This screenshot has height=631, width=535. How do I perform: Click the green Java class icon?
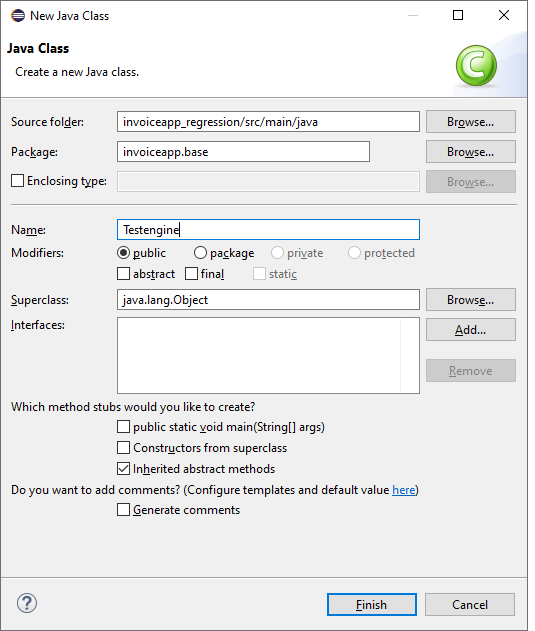click(476, 65)
